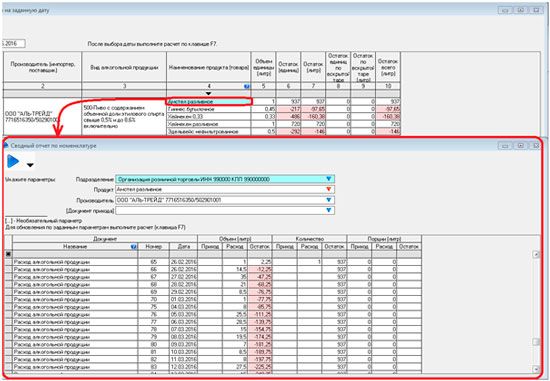Click the blue filter icon in column 4 header
The width and height of the screenshot is (550, 381).
[x=247, y=86]
